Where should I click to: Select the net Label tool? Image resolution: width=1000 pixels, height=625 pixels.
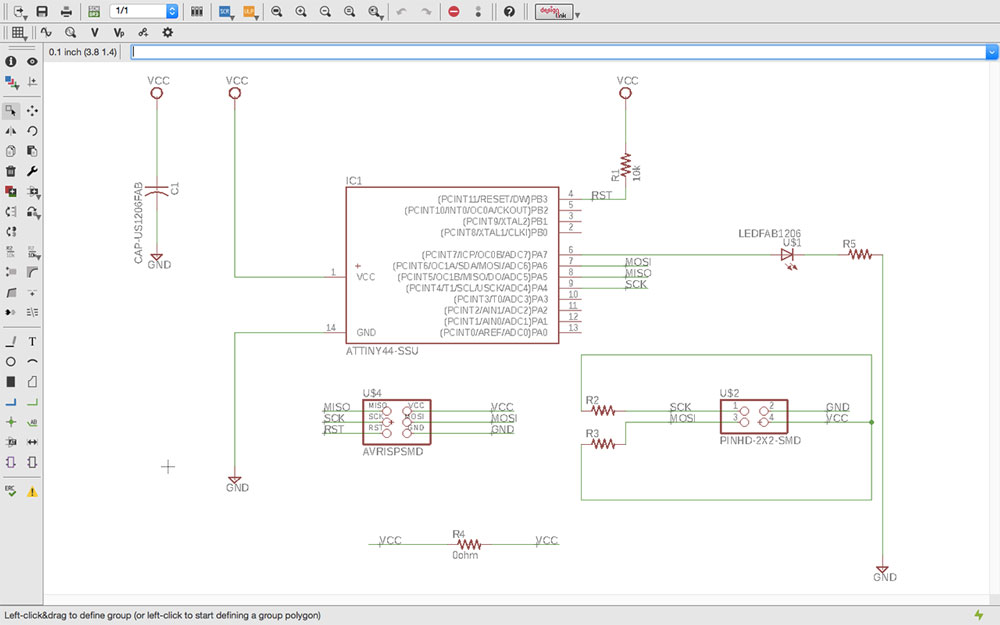pyautogui.click(x=32, y=422)
